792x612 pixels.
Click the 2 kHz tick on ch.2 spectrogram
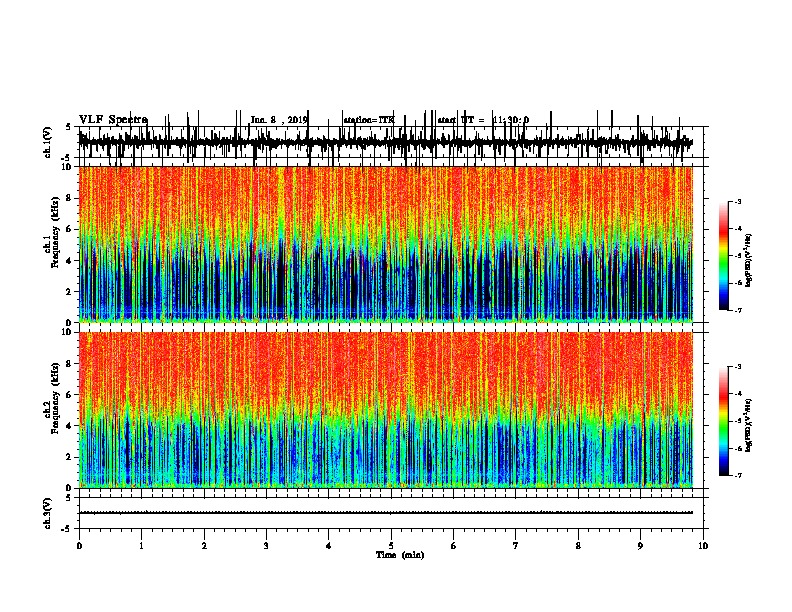coord(70,457)
